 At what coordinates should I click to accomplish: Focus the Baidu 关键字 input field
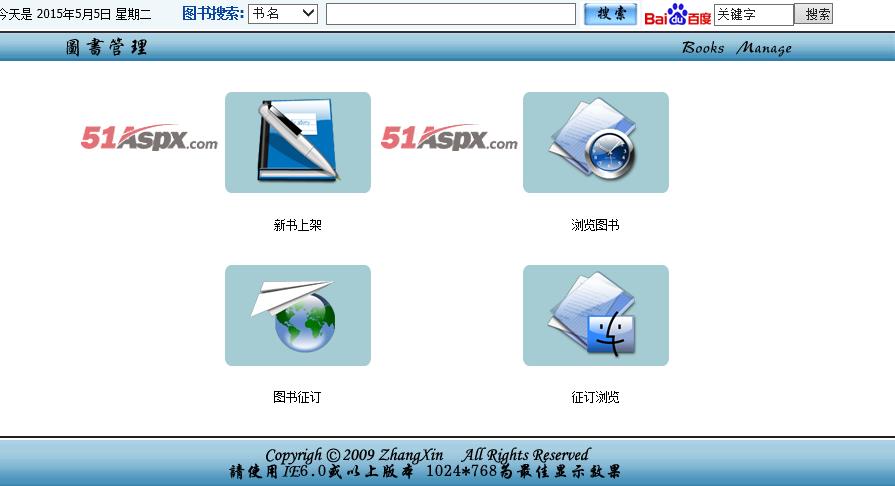pyautogui.click(x=753, y=15)
